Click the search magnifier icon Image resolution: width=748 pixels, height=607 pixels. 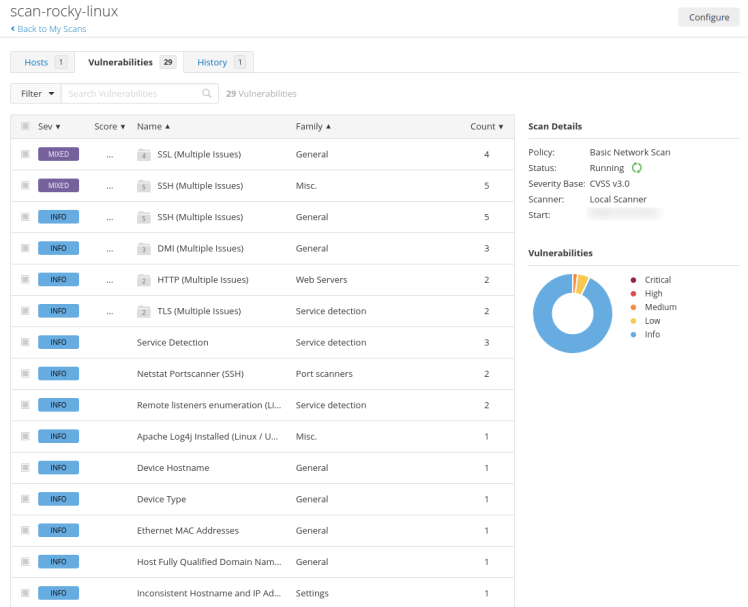pos(207,93)
